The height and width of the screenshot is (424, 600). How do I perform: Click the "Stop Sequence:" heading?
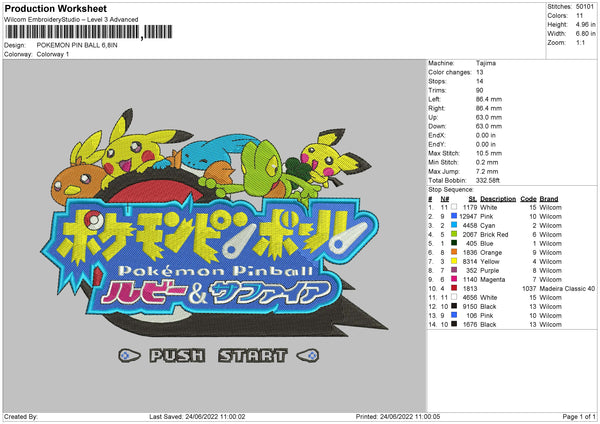[451, 190]
